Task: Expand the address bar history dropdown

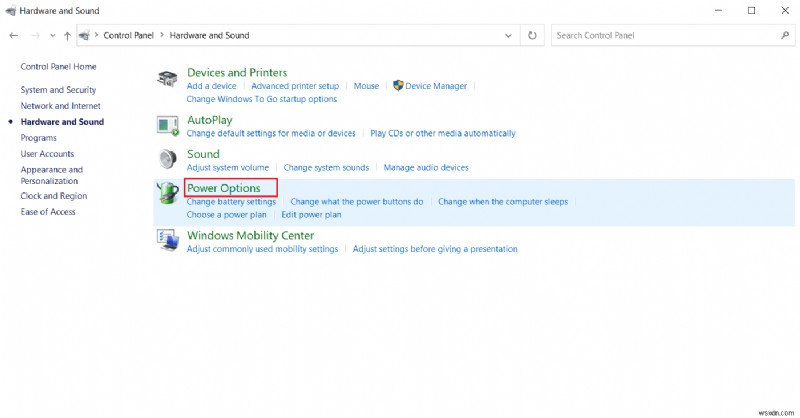Action: tap(508, 36)
